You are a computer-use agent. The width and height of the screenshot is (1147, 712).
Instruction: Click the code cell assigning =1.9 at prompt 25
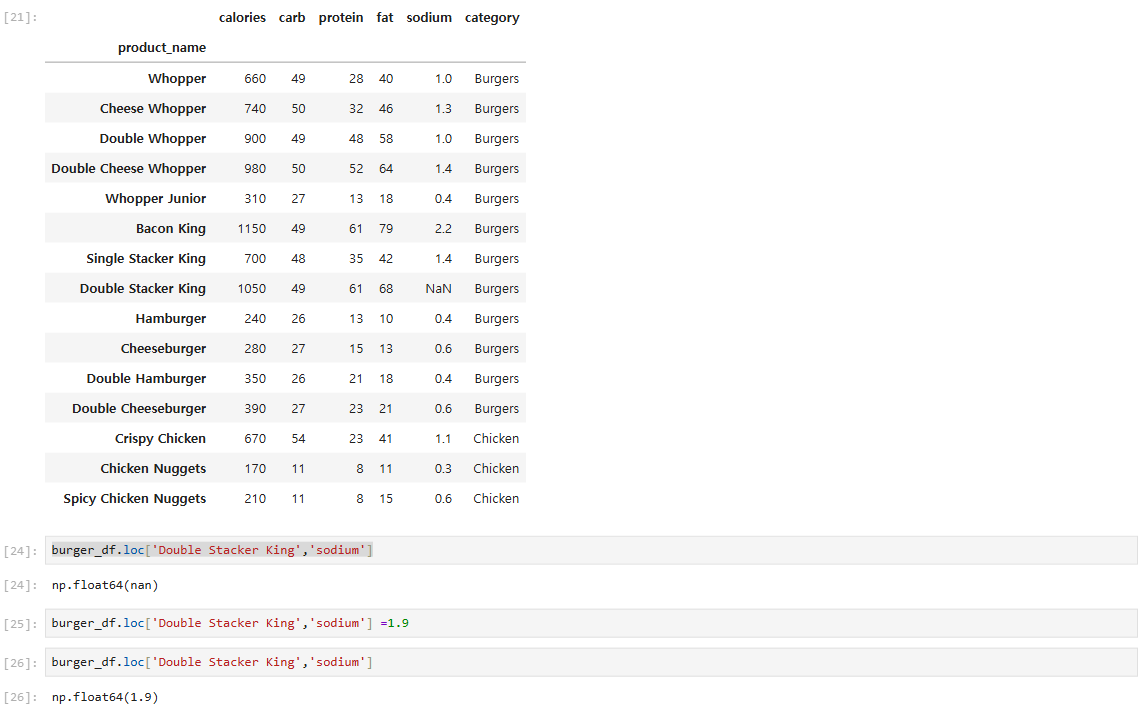pos(591,623)
